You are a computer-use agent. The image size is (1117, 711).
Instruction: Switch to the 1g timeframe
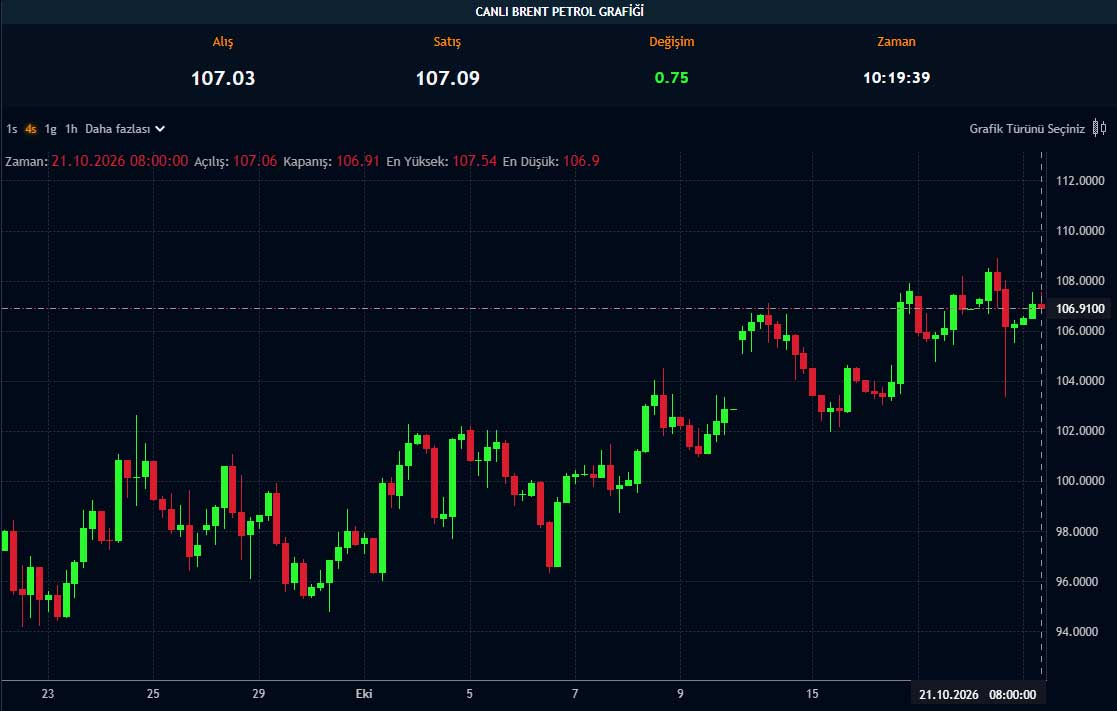click(51, 129)
